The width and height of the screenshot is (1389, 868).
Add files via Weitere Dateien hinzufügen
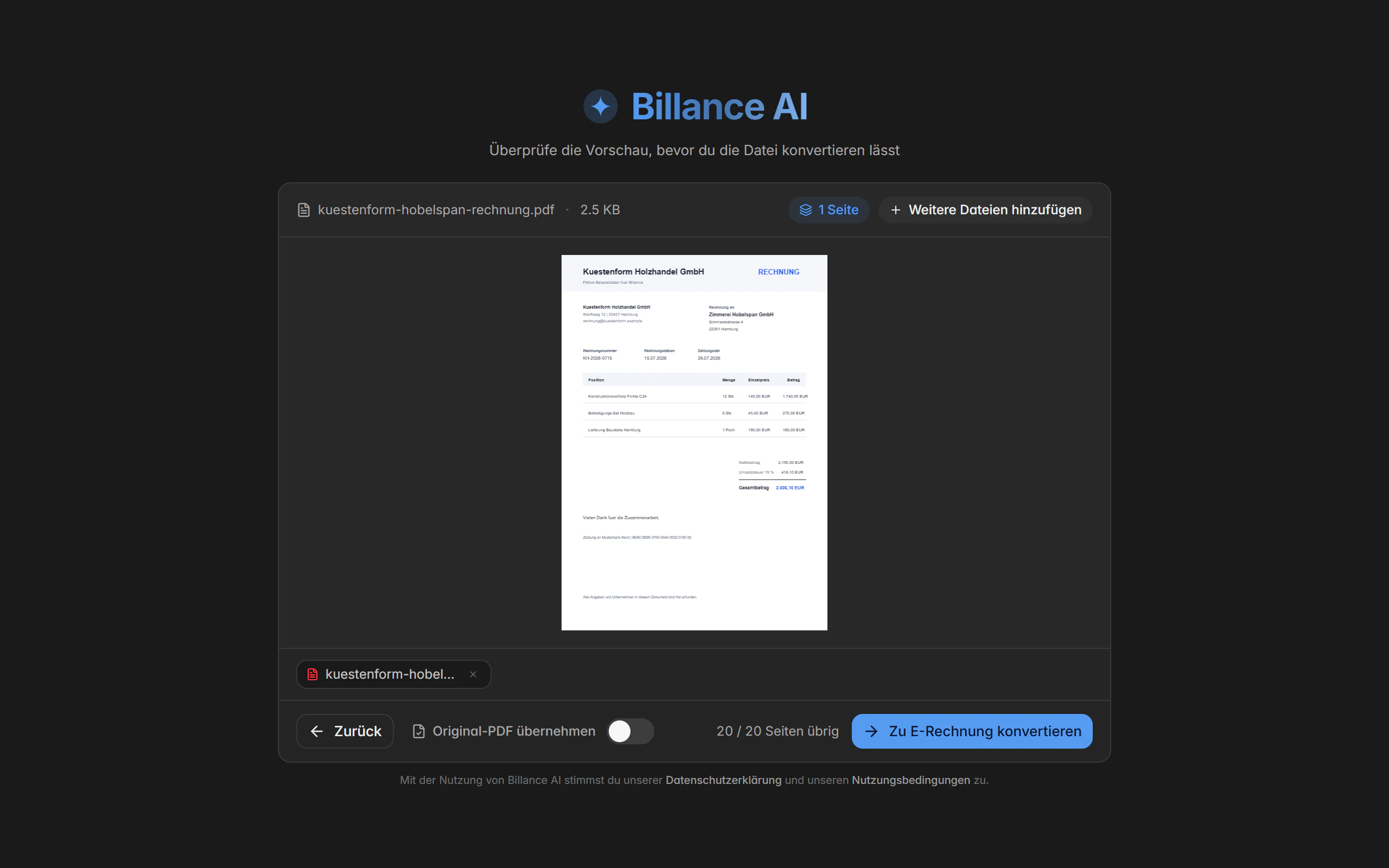coord(985,210)
